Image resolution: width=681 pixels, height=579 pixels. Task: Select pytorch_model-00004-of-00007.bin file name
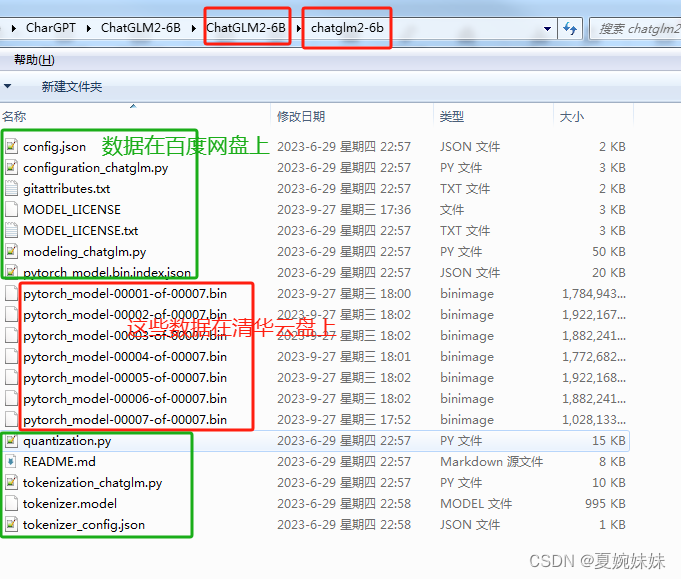tap(125, 357)
